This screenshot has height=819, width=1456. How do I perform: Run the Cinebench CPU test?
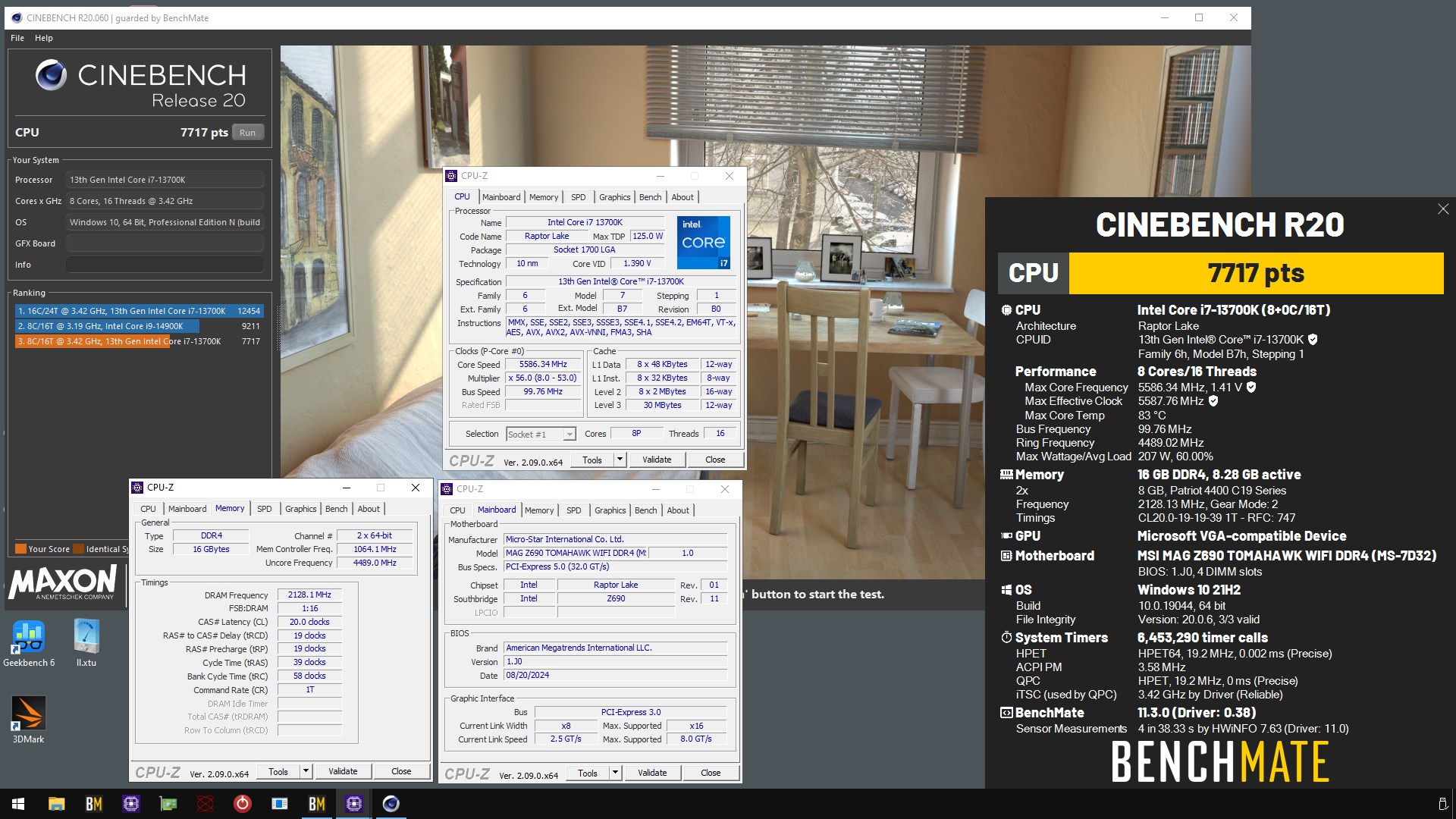(248, 133)
